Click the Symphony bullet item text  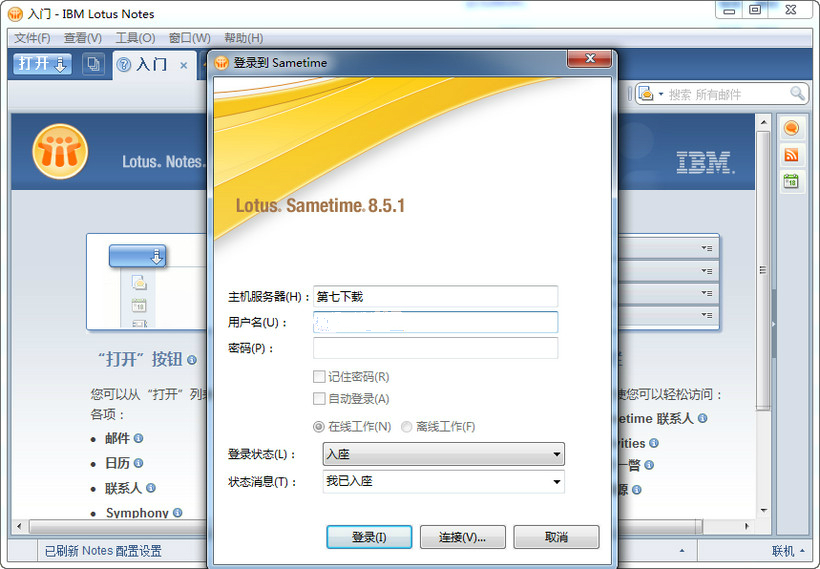point(137,513)
